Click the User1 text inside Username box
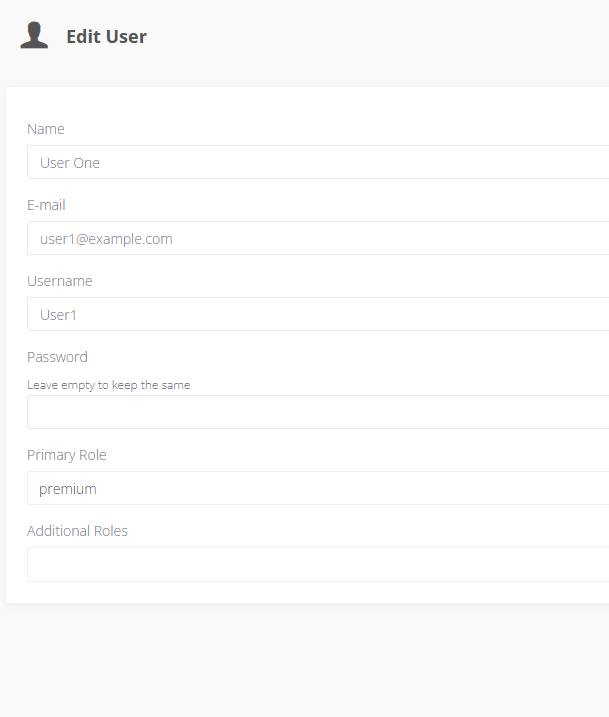609x717 pixels. coord(59,315)
